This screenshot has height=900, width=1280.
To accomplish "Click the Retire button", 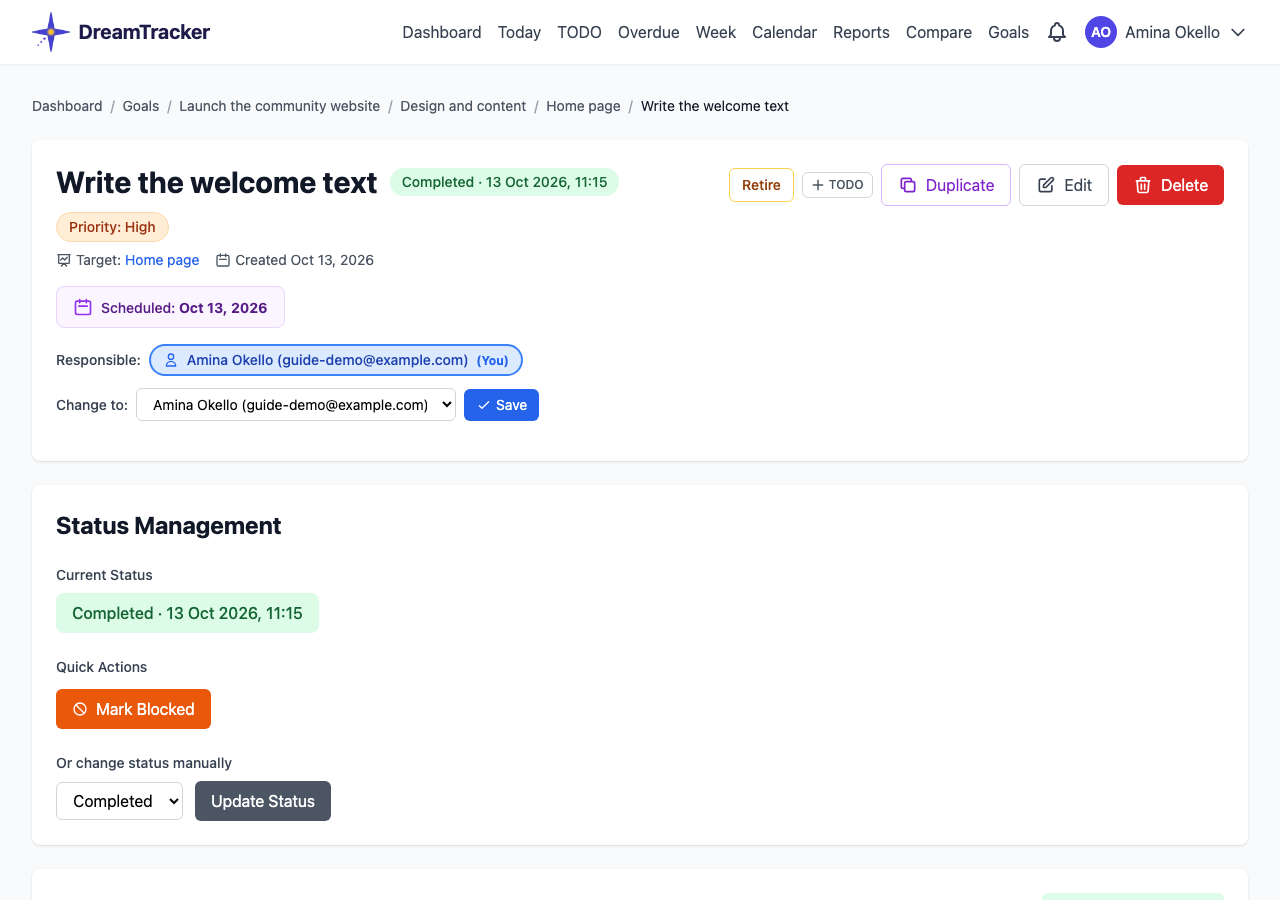I will (761, 185).
